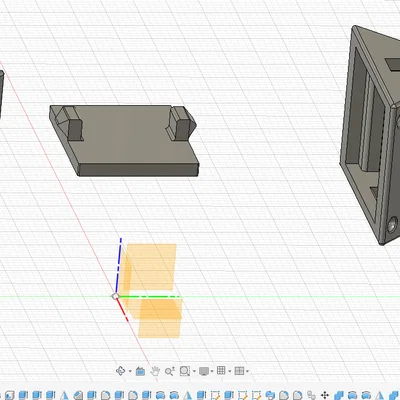The height and width of the screenshot is (400, 400).
Task: Open Display Settings monitor icon
Action: tap(204, 371)
